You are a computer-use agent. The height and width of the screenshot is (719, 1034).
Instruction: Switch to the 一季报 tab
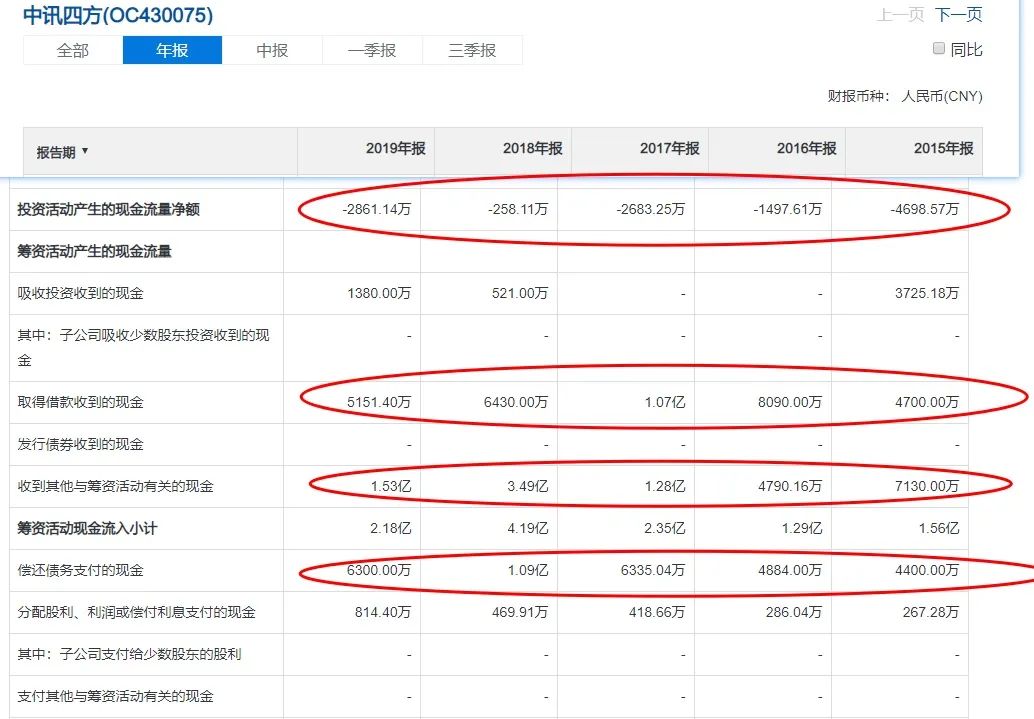pyautogui.click(x=372, y=50)
